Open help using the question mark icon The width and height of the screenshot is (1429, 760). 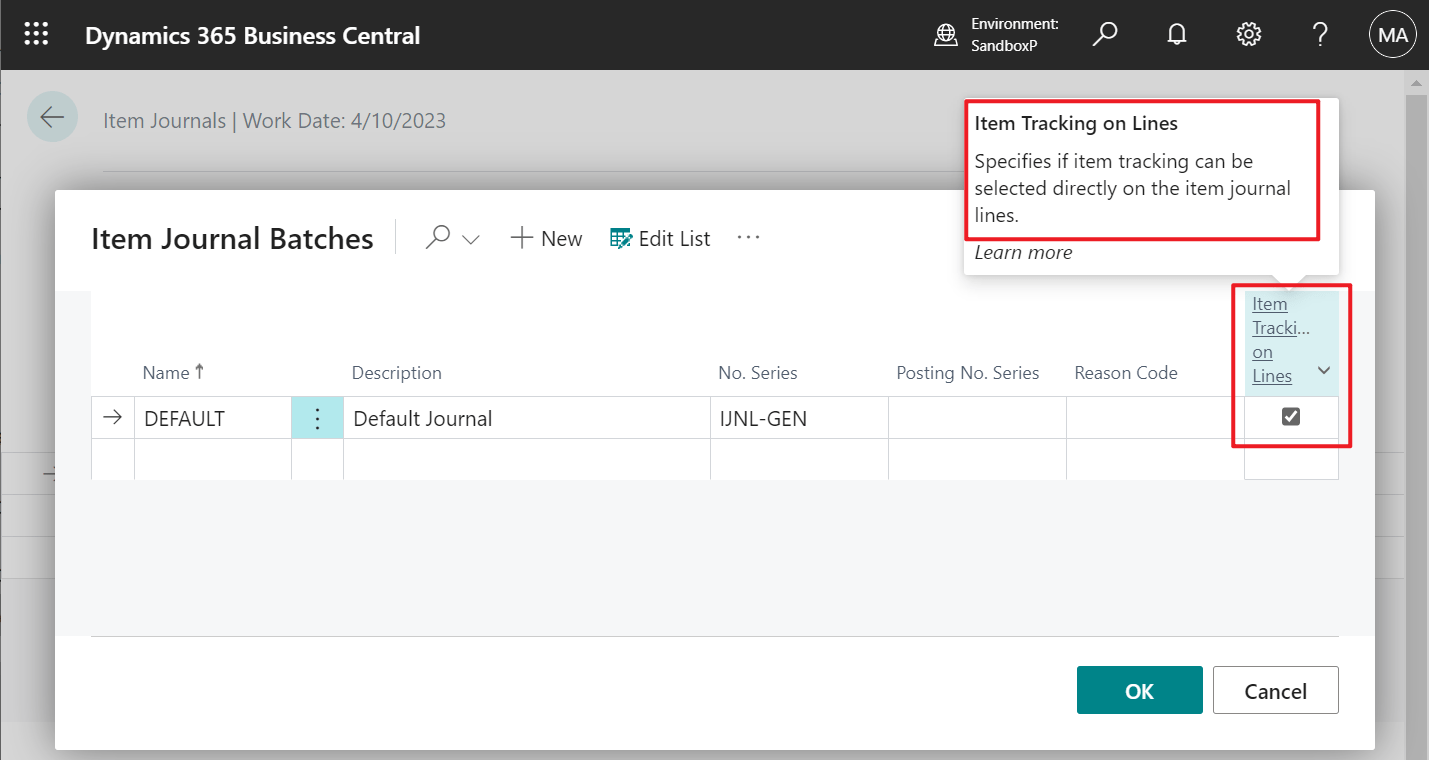(x=1319, y=33)
